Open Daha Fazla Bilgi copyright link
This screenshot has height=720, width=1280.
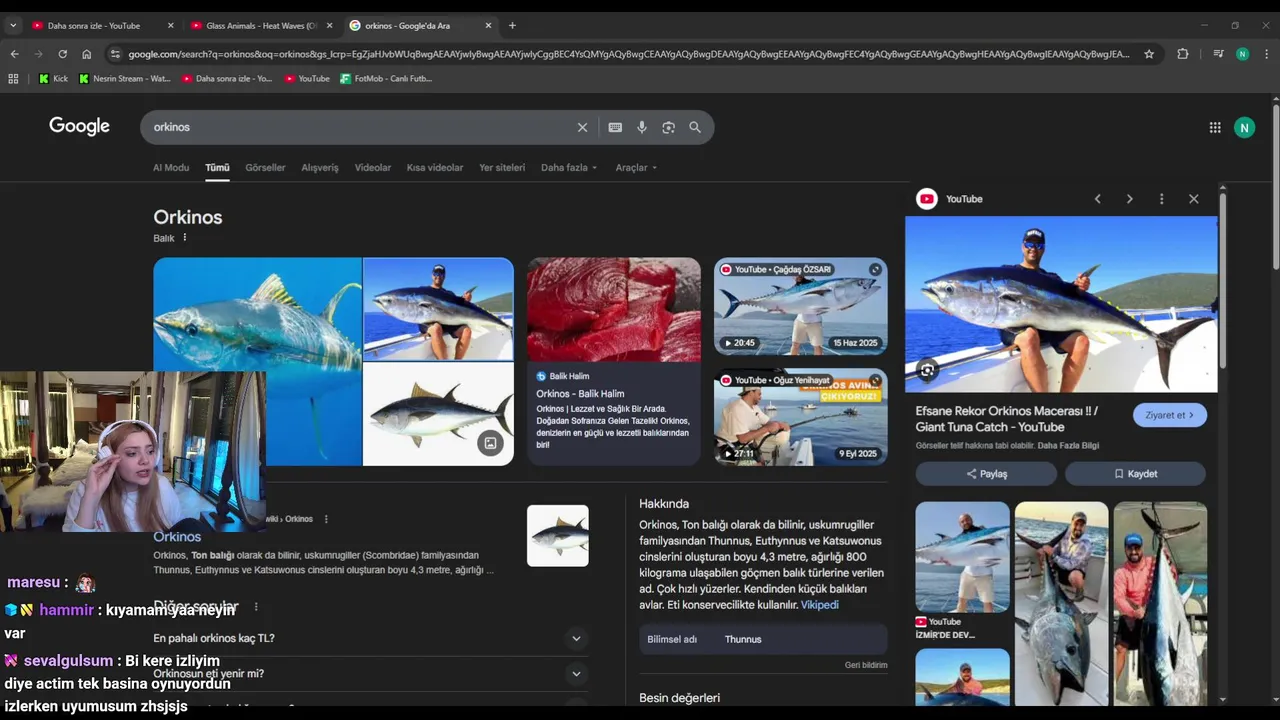(x=1068, y=445)
